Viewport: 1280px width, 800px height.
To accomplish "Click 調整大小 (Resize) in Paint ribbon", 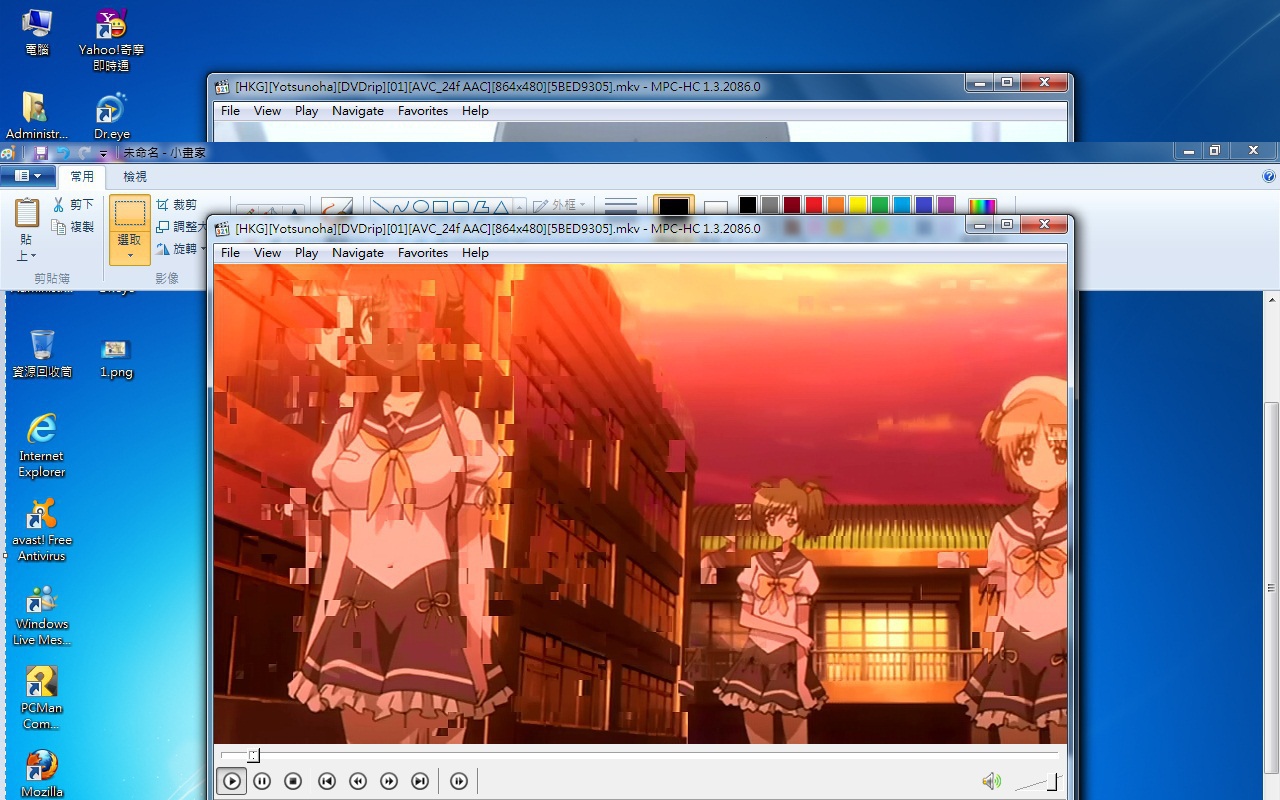I will [181, 227].
